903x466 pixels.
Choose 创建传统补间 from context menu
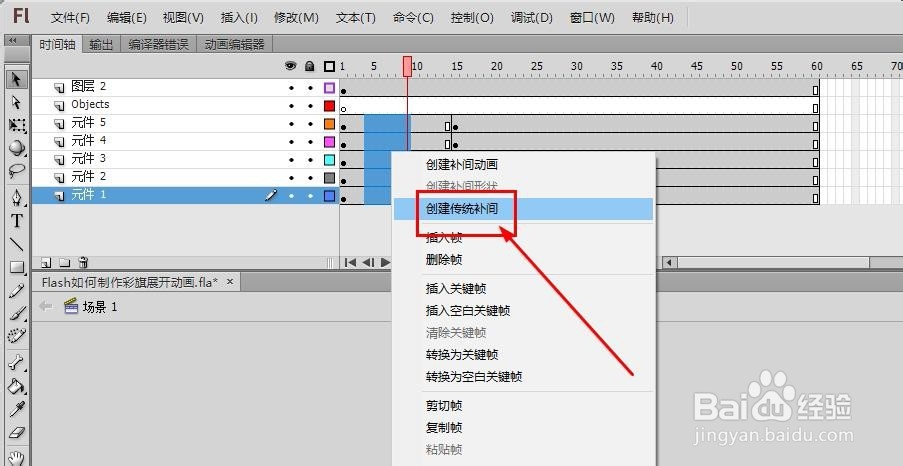click(x=523, y=209)
